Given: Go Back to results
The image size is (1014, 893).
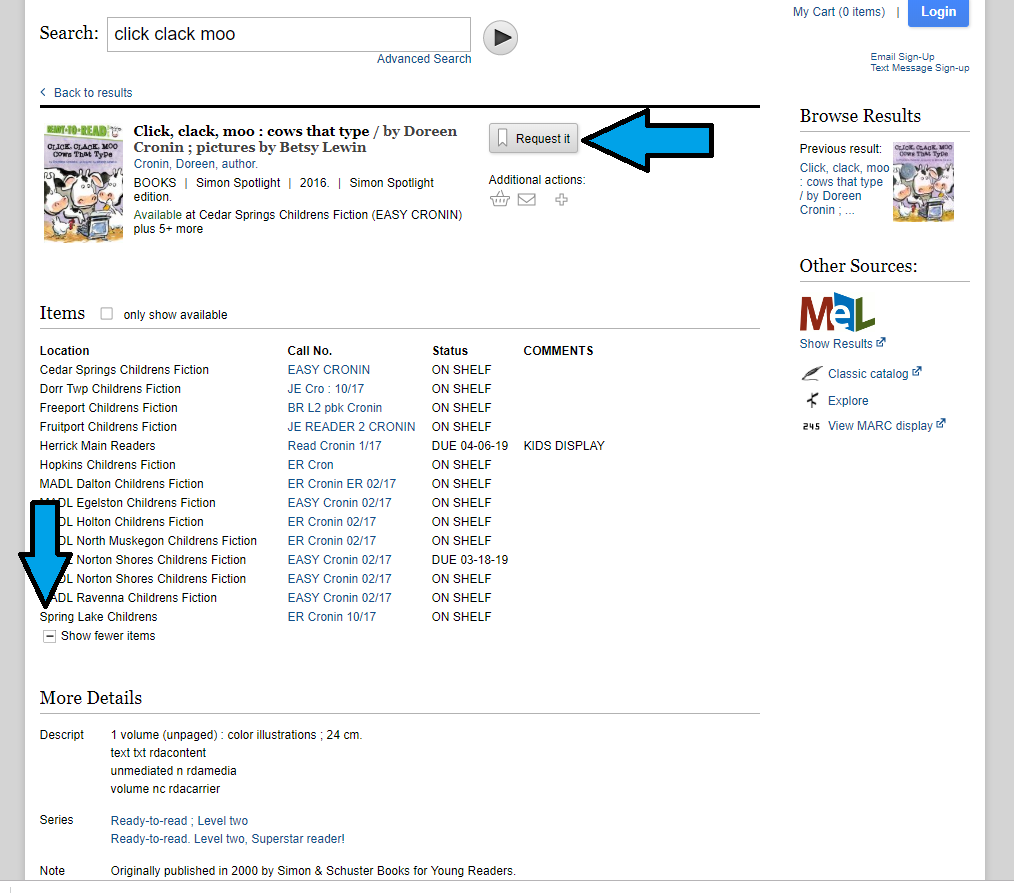Looking at the screenshot, I should [92, 92].
